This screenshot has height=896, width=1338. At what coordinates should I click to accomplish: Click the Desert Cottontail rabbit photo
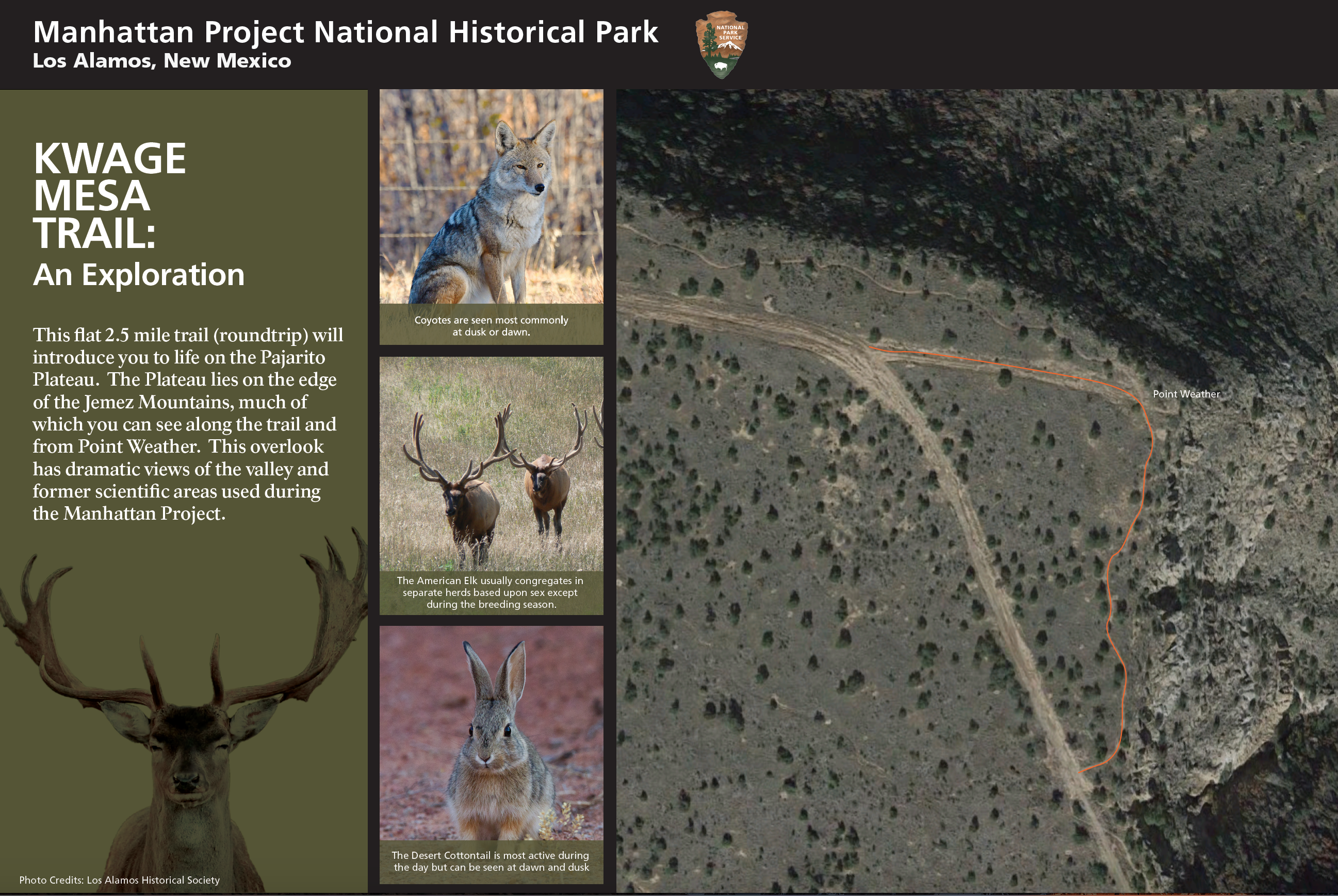click(491, 733)
